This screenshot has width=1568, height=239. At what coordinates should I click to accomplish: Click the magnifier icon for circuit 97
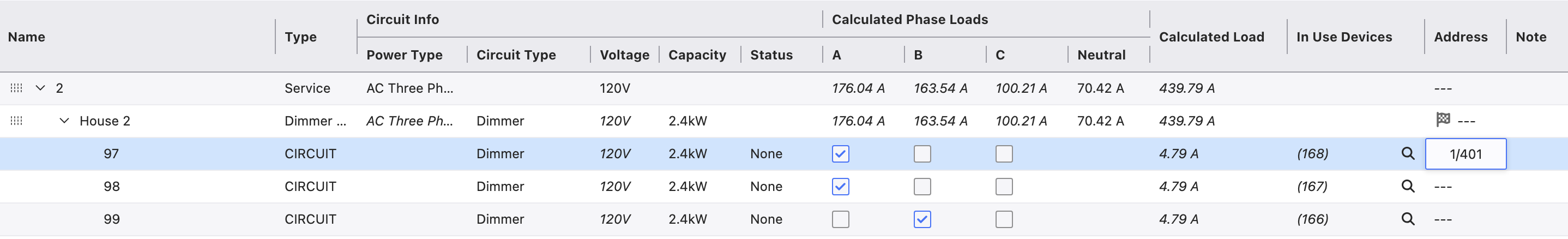click(x=1407, y=154)
